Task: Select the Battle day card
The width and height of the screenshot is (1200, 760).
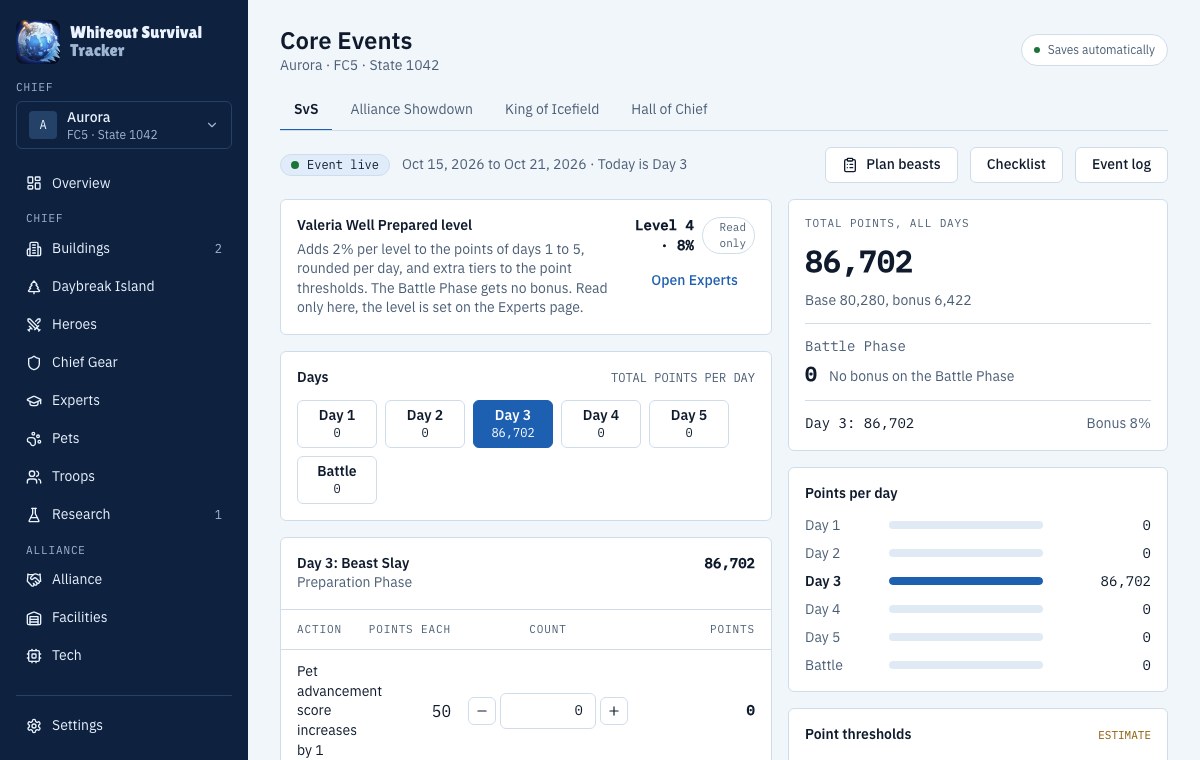Action: tap(337, 479)
